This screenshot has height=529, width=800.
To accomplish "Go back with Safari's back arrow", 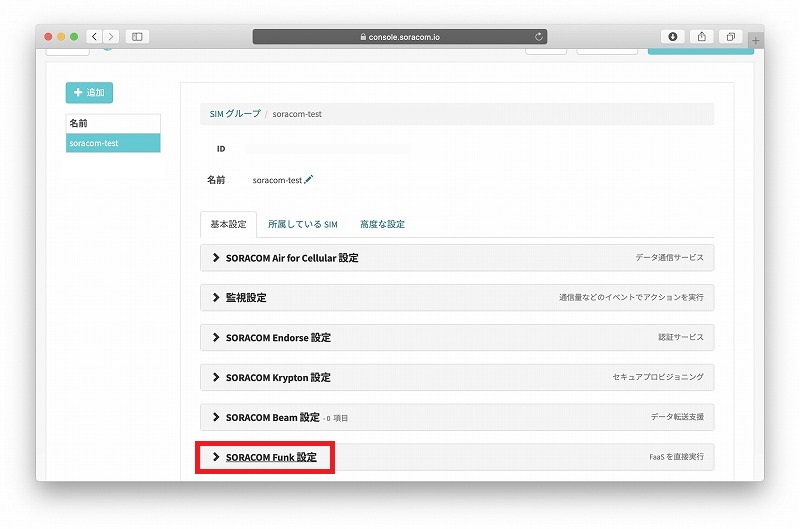I will [x=94, y=36].
